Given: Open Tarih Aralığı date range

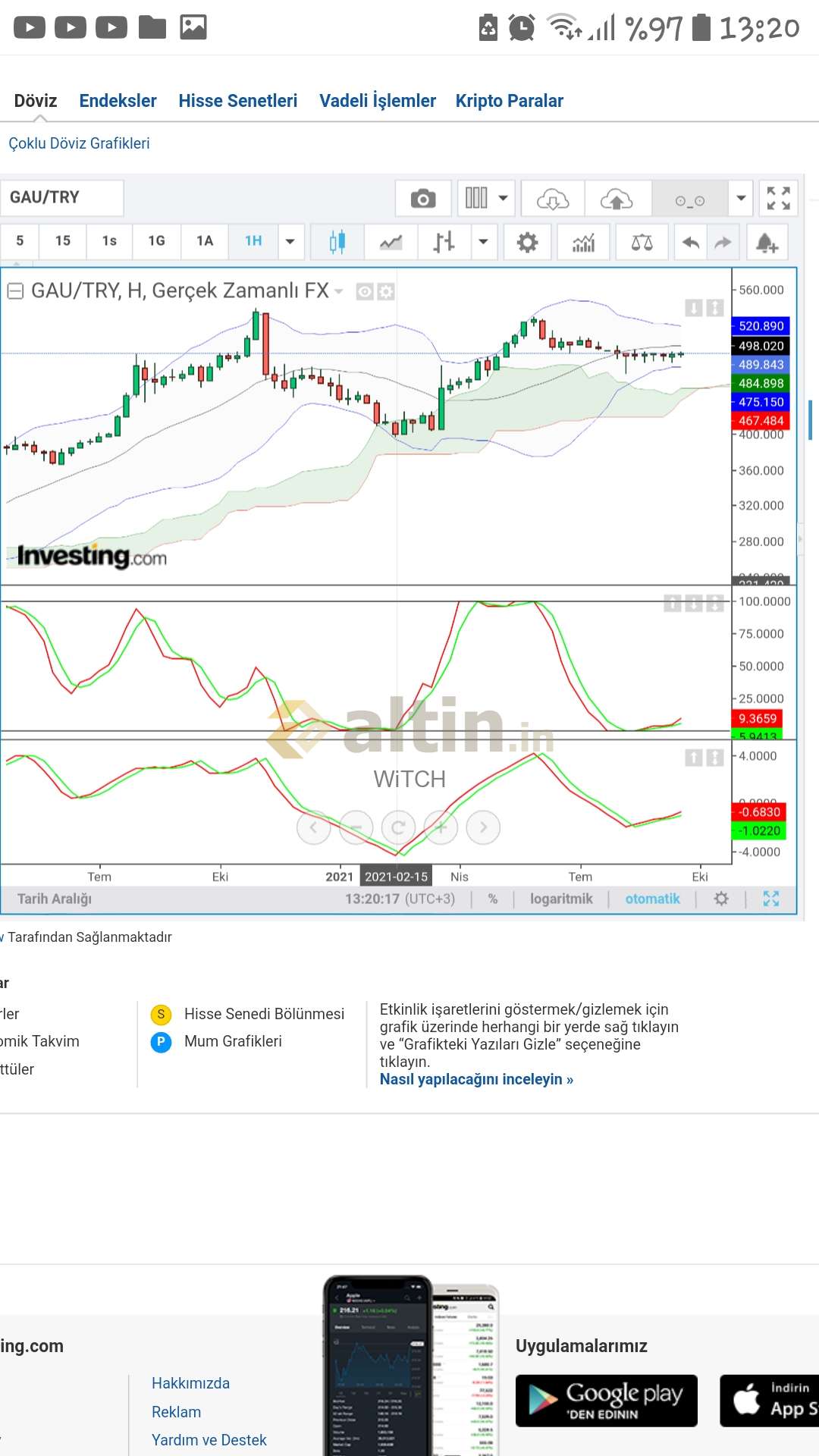Looking at the screenshot, I should point(55,899).
